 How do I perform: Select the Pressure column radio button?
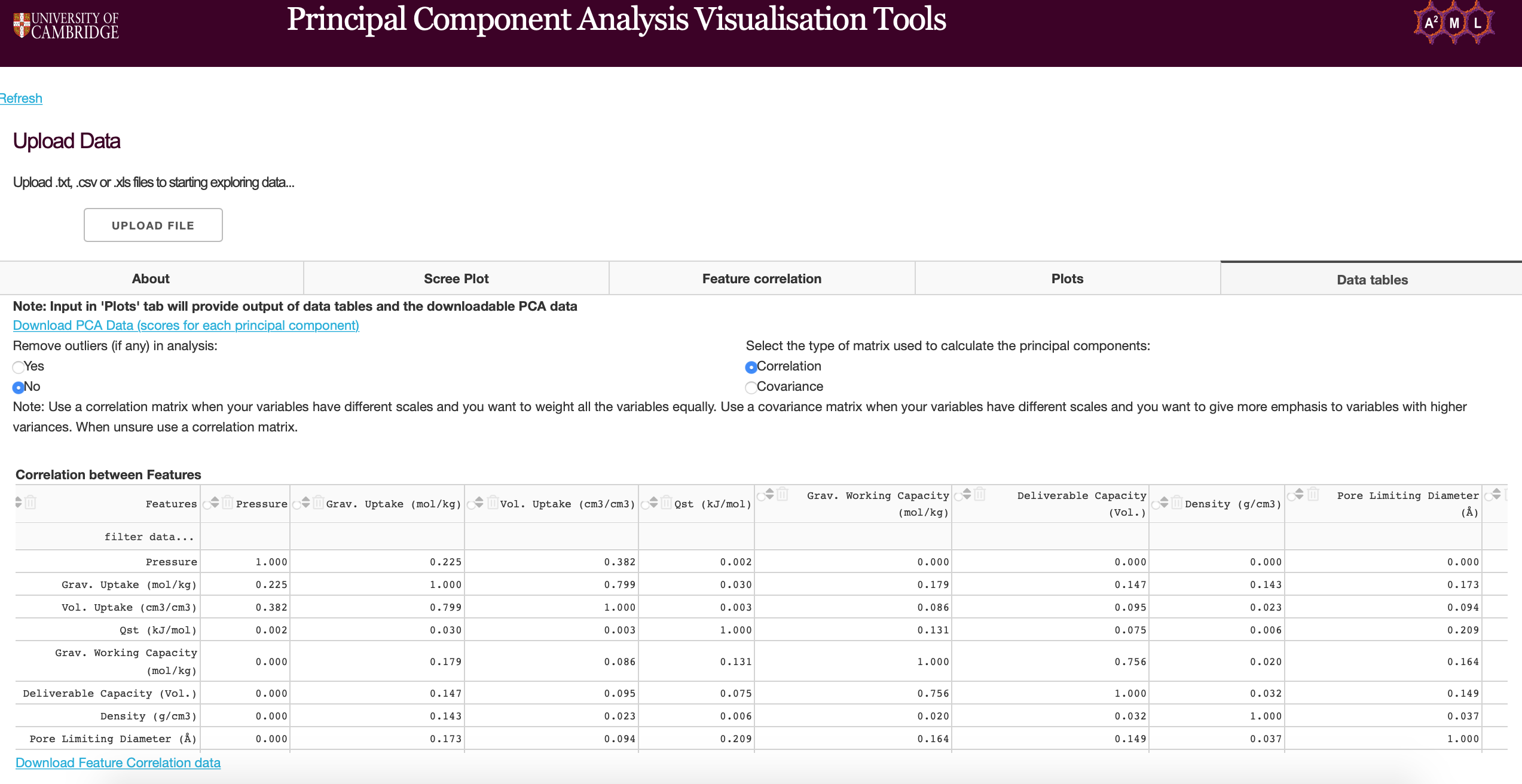coord(207,505)
